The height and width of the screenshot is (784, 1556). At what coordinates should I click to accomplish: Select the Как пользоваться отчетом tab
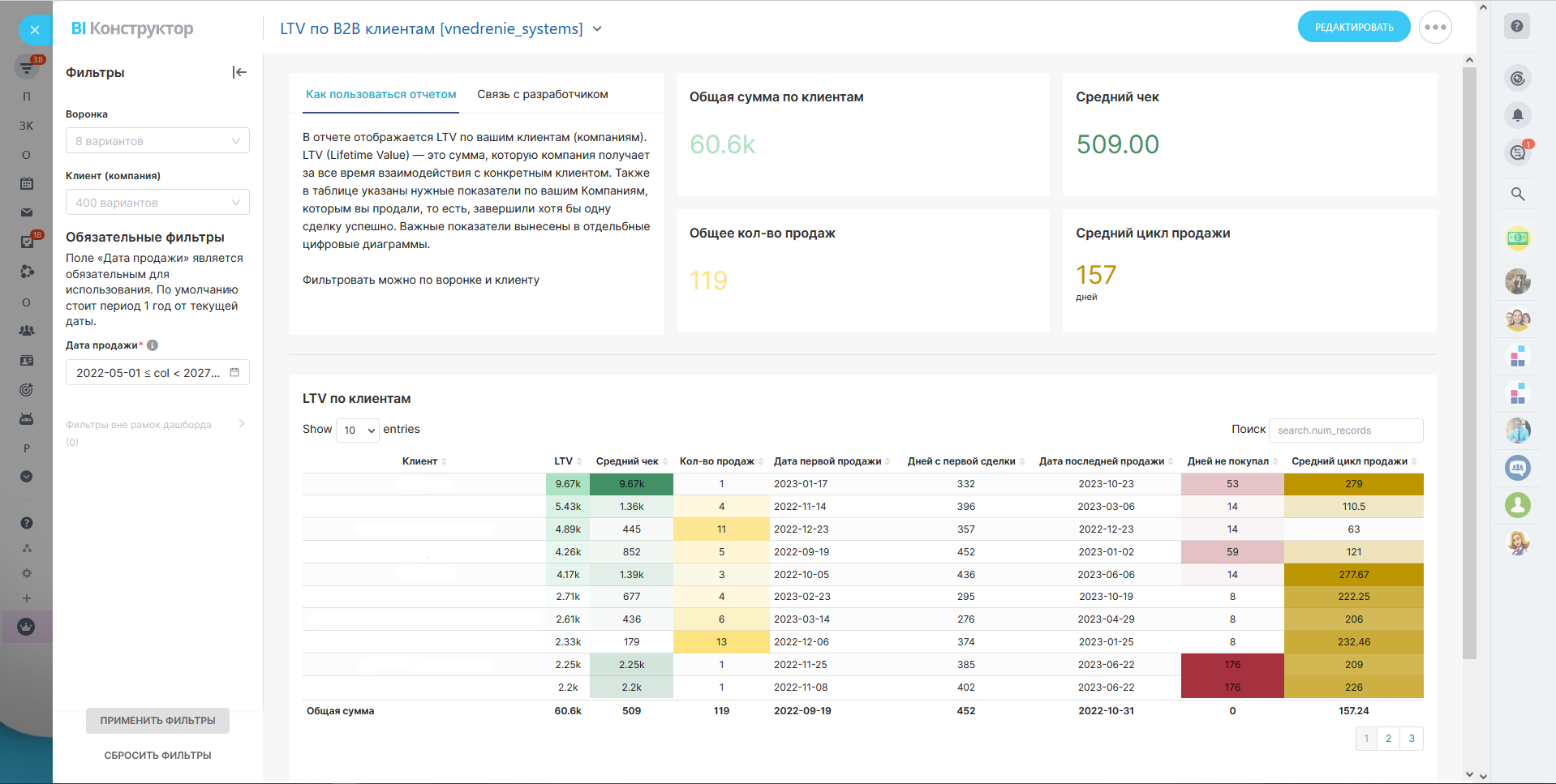pos(380,94)
